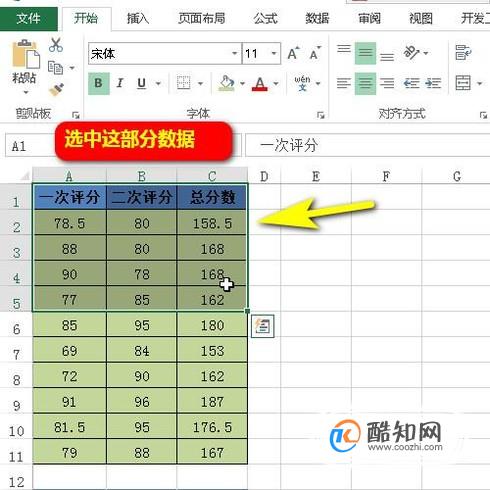Toggle Italic formatting
This screenshot has width=490, height=490.
pos(120,83)
